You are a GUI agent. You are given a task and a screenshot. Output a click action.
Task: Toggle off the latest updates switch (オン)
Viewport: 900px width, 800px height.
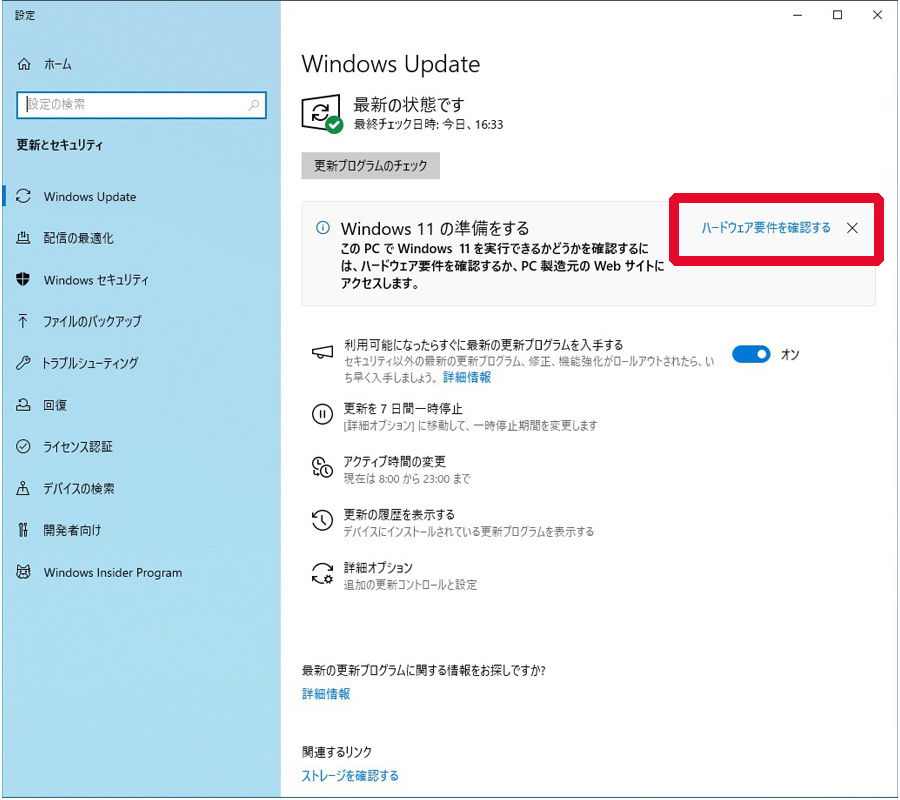click(x=751, y=354)
